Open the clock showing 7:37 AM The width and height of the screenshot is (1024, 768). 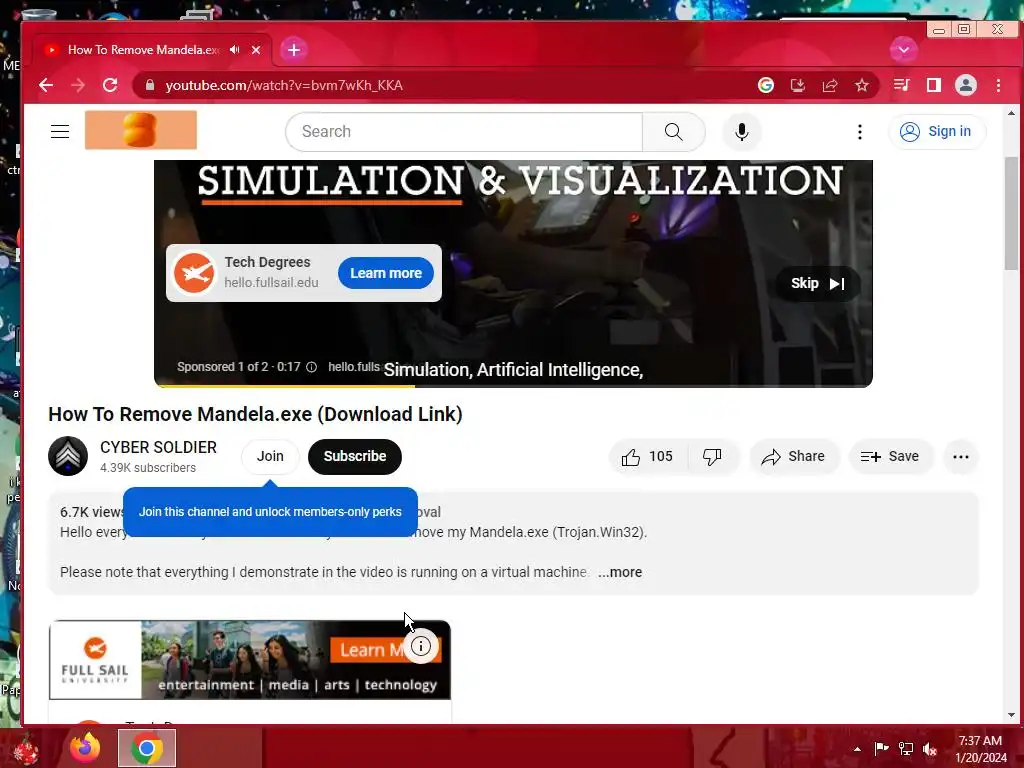[981, 749]
